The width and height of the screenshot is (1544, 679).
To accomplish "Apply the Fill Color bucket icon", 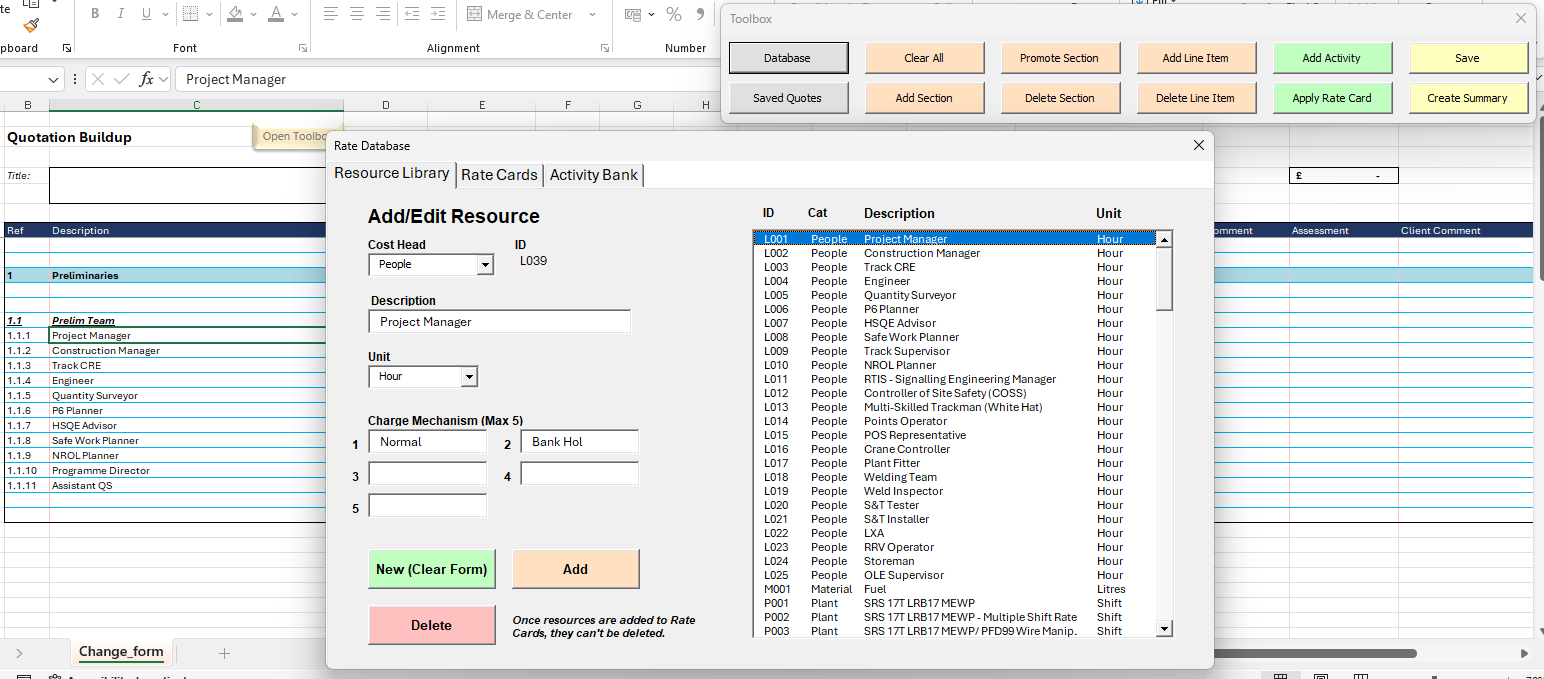I will (x=235, y=14).
